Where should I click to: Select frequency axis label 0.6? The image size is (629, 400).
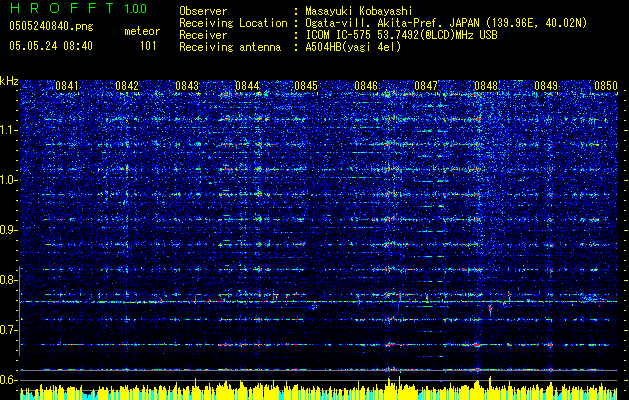[x=8, y=380]
